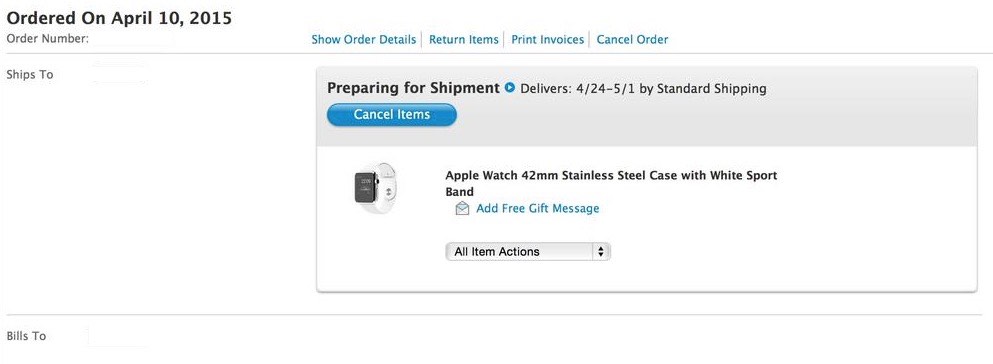This screenshot has width=993, height=364.
Task: Click the Apple Watch product thumbnail
Action: click(376, 188)
